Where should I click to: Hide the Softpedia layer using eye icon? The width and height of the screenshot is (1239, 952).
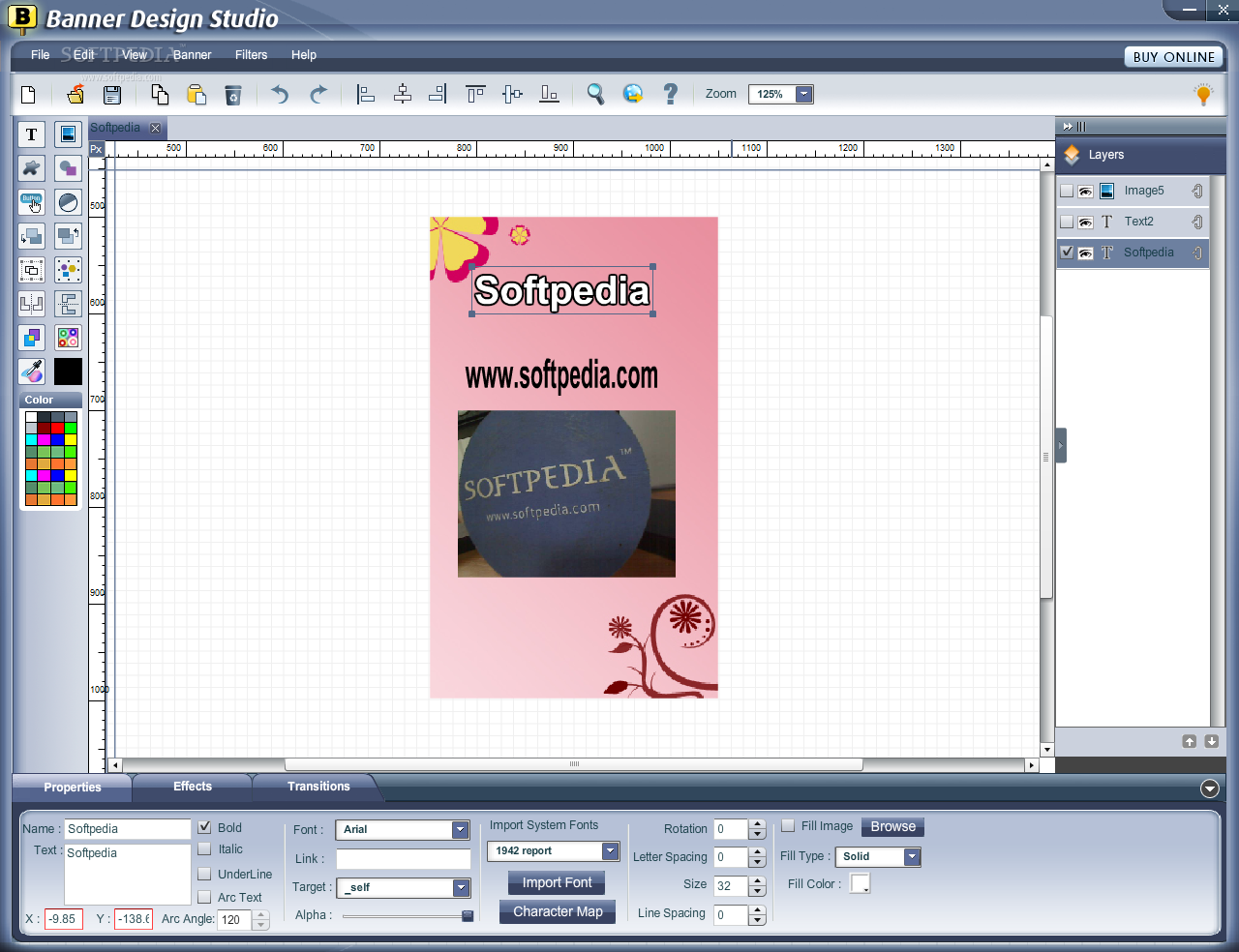coord(1086,253)
